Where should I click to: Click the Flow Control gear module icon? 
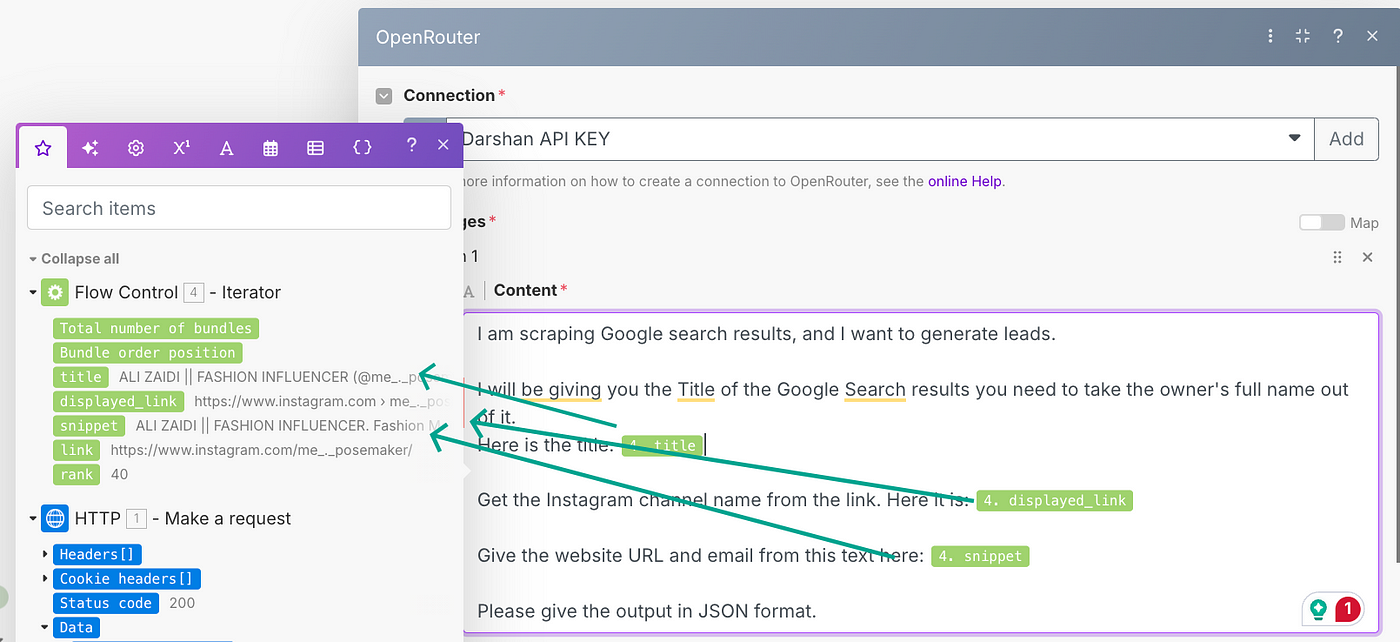pyautogui.click(x=55, y=293)
